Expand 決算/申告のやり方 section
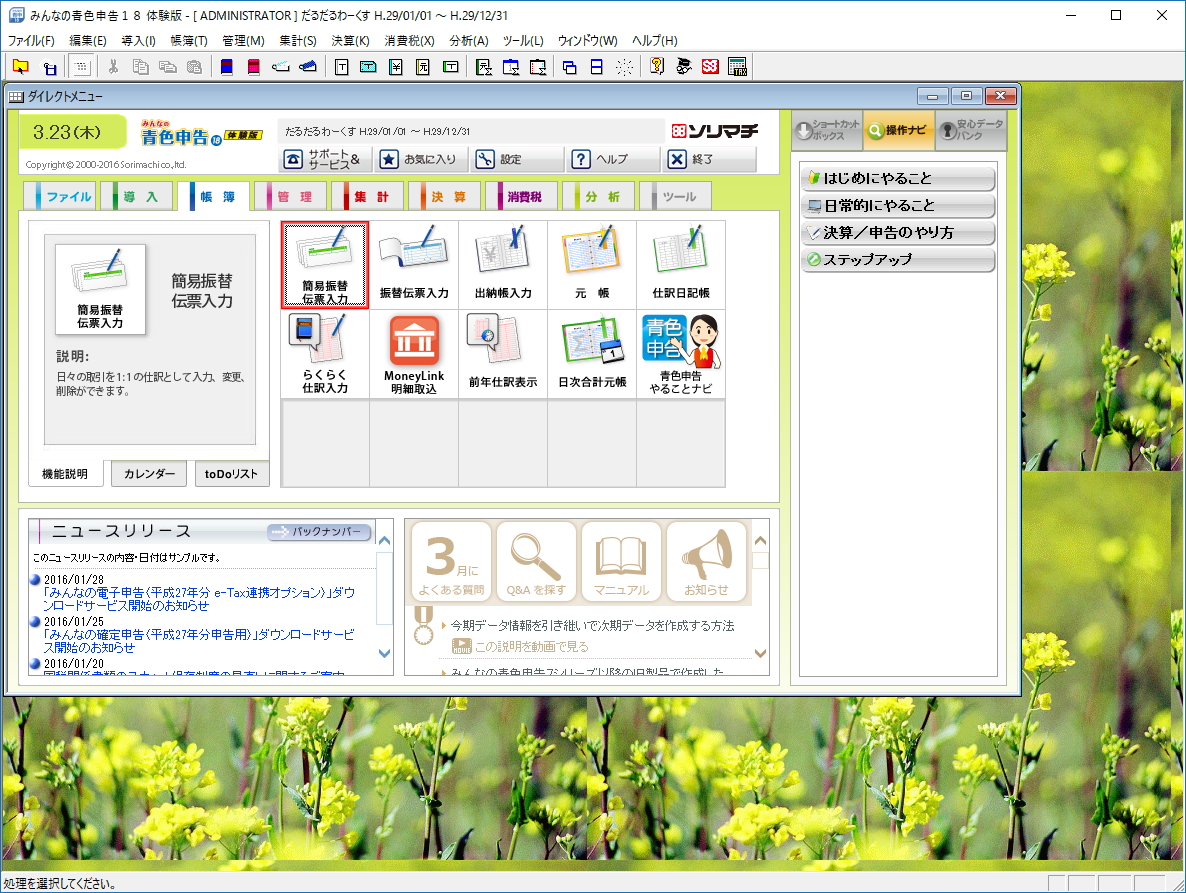 click(898, 233)
